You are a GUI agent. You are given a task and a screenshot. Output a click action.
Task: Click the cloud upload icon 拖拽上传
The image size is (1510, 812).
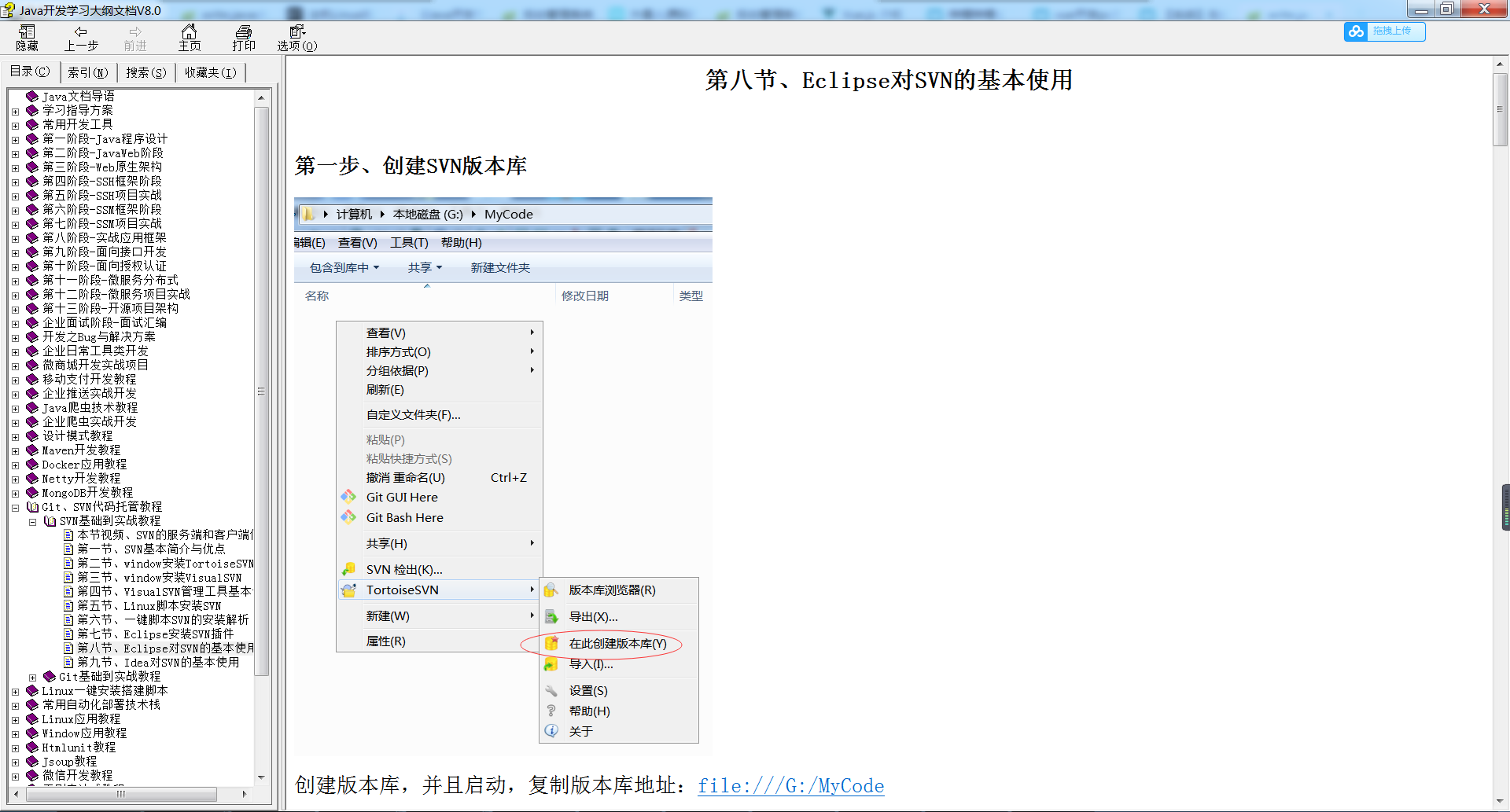(x=1356, y=31)
